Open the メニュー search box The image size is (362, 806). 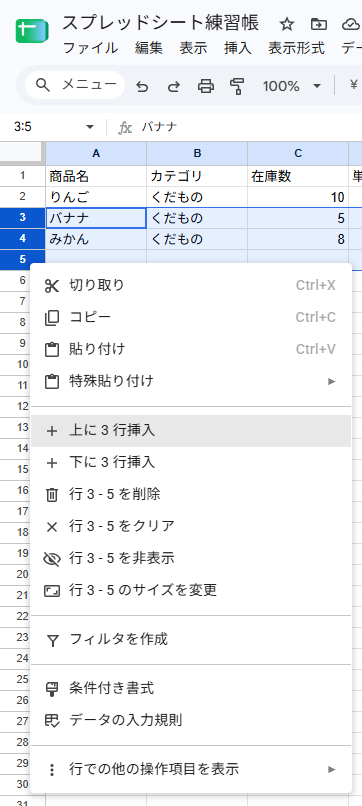point(75,85)
